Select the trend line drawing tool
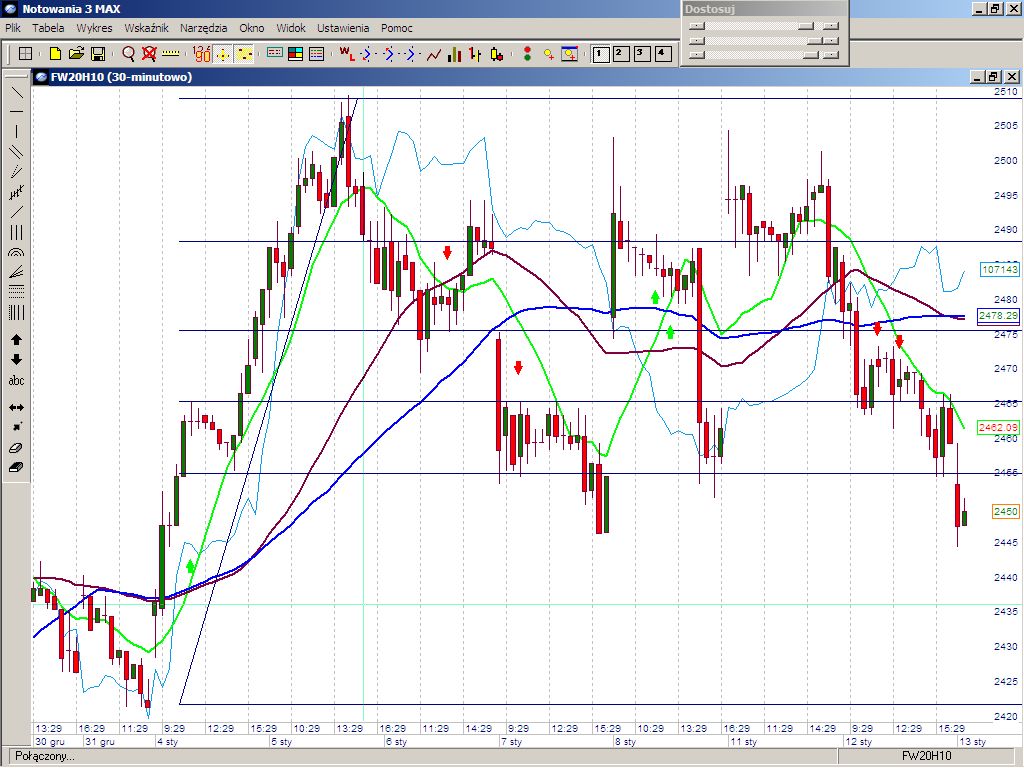 coord(17,91)
